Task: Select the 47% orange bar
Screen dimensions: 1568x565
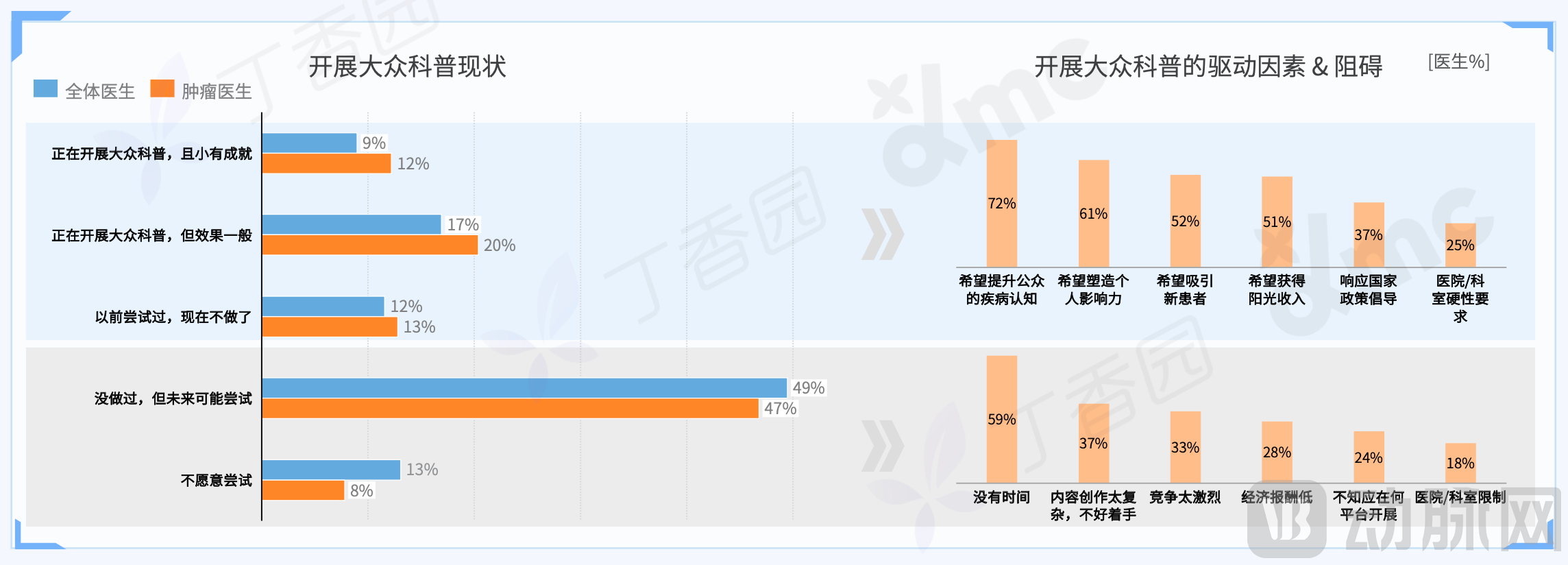Action: click(x=510, y=409)
